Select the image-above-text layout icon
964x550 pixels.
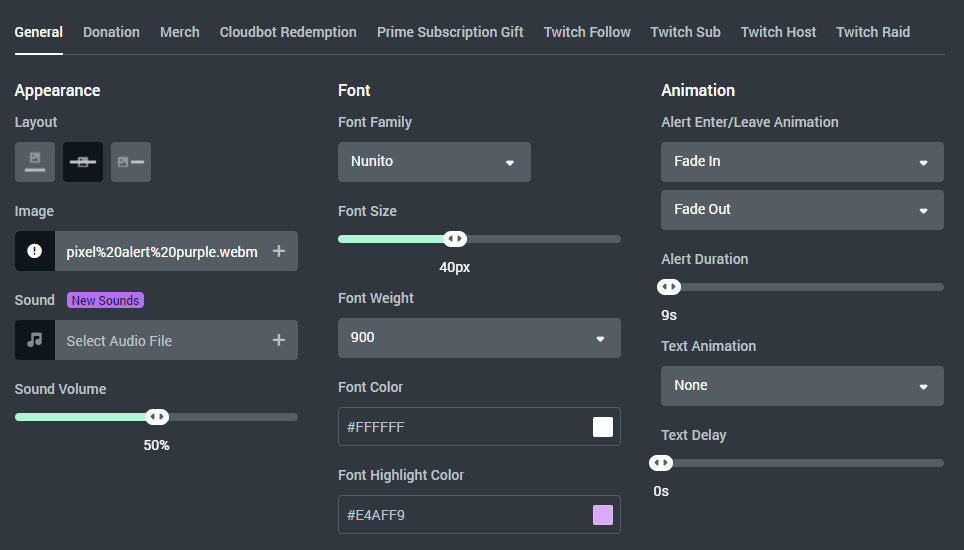35,162
